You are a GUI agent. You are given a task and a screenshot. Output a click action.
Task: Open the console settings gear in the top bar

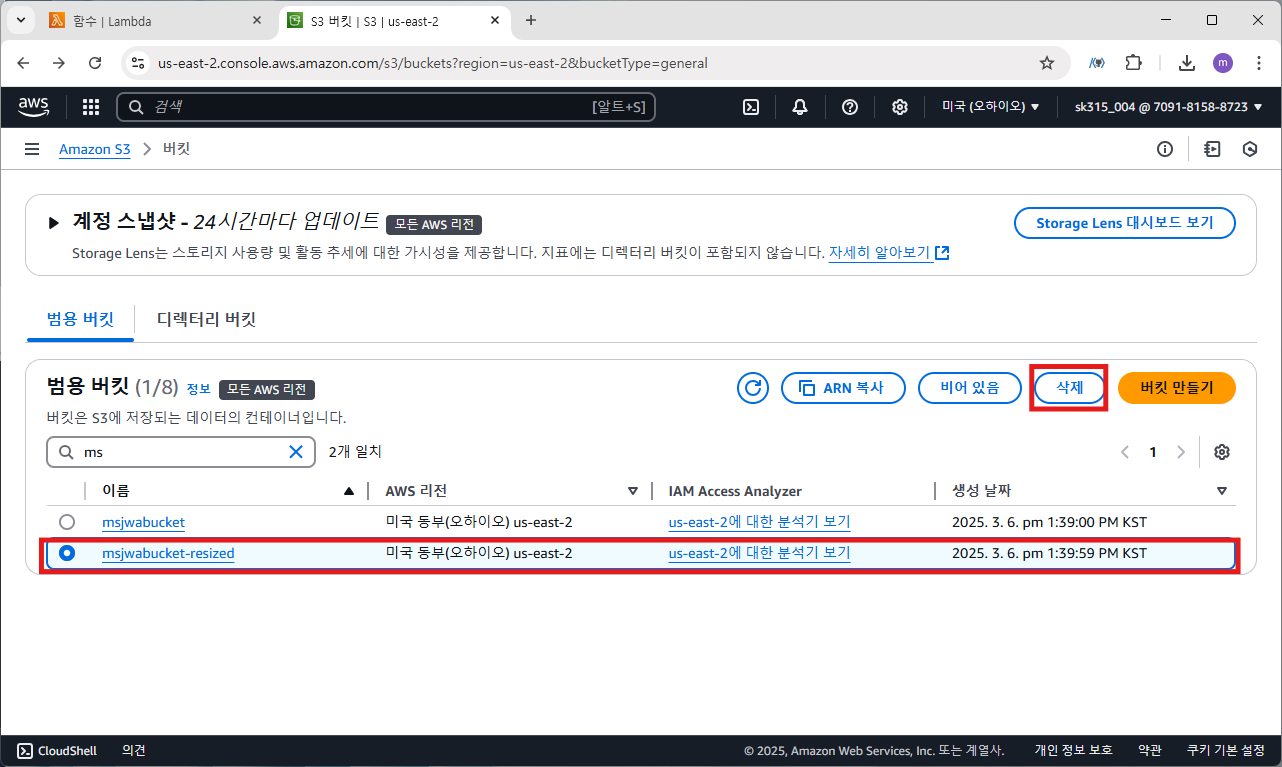click(900, 107)
